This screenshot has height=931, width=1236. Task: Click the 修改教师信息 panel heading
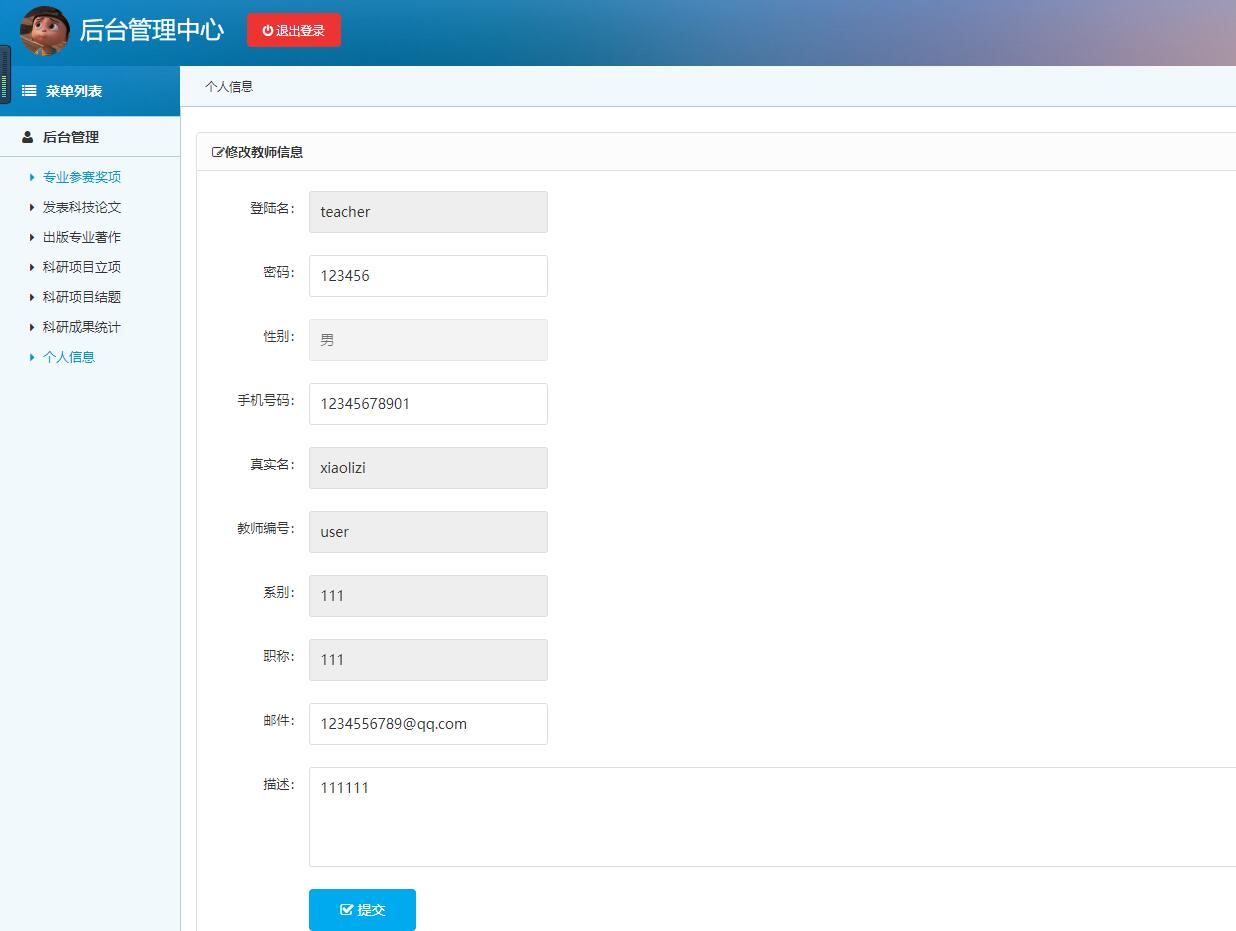pyautogui.click(x=264, y=153)
